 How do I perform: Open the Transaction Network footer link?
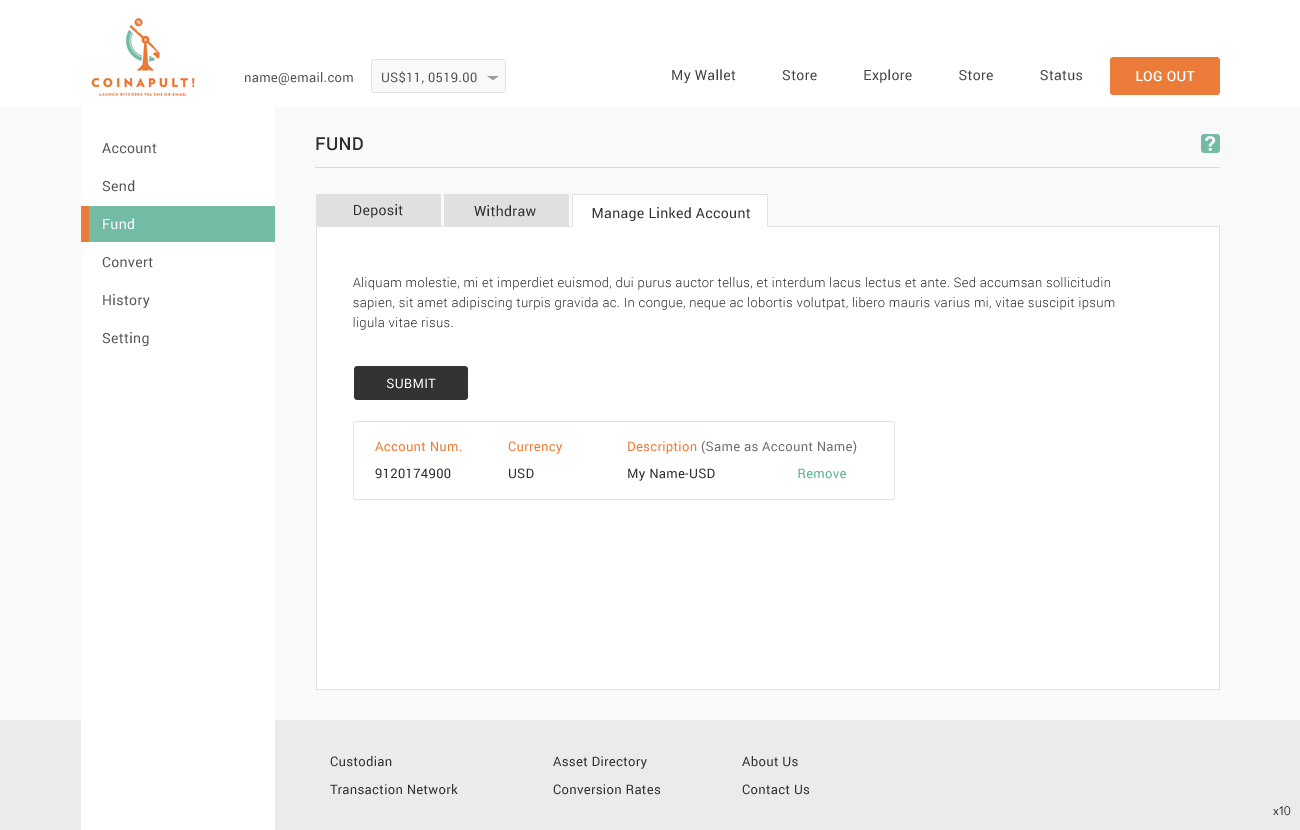point(394,789)
